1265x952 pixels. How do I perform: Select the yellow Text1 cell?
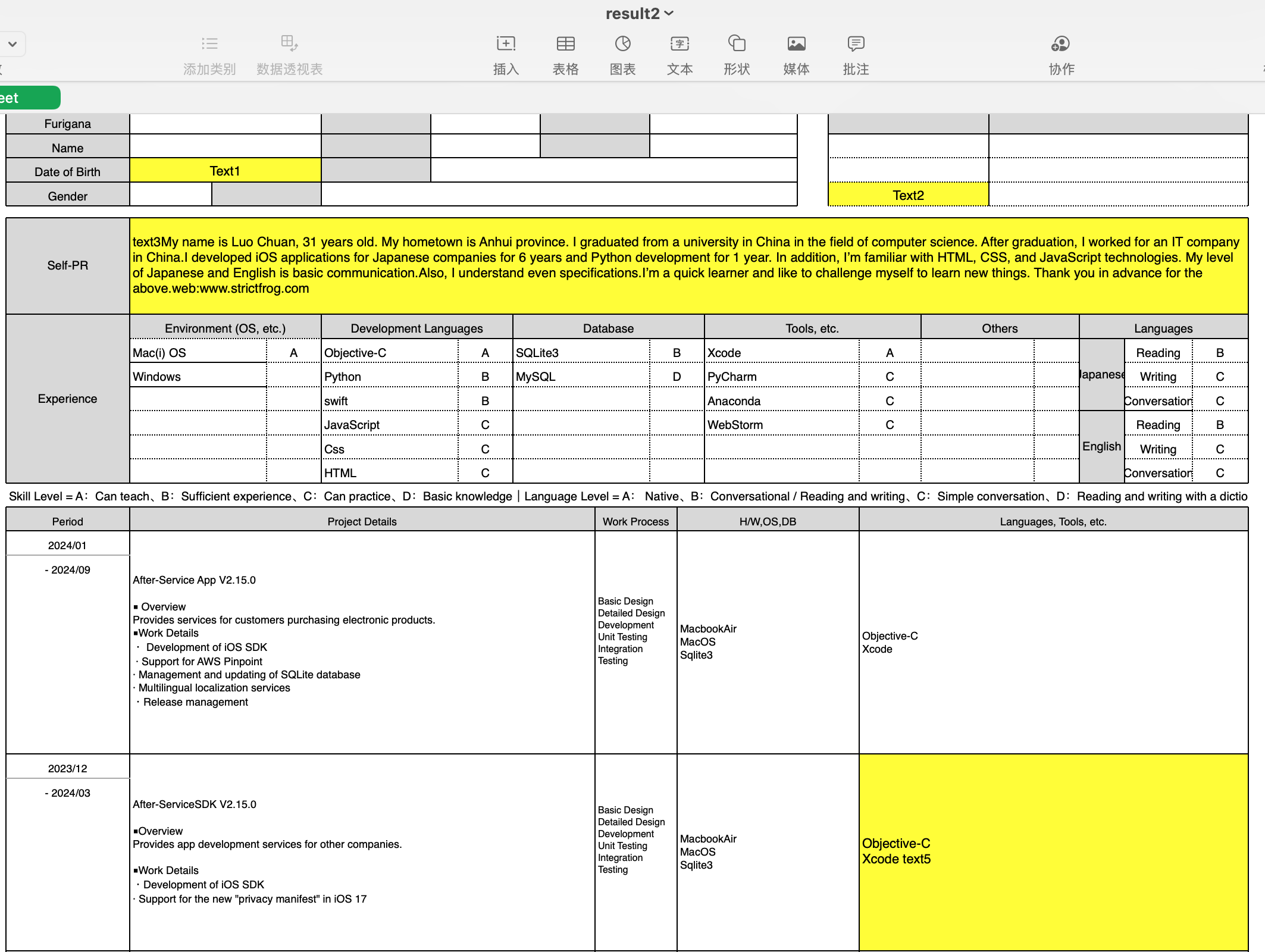click(225, 171)
